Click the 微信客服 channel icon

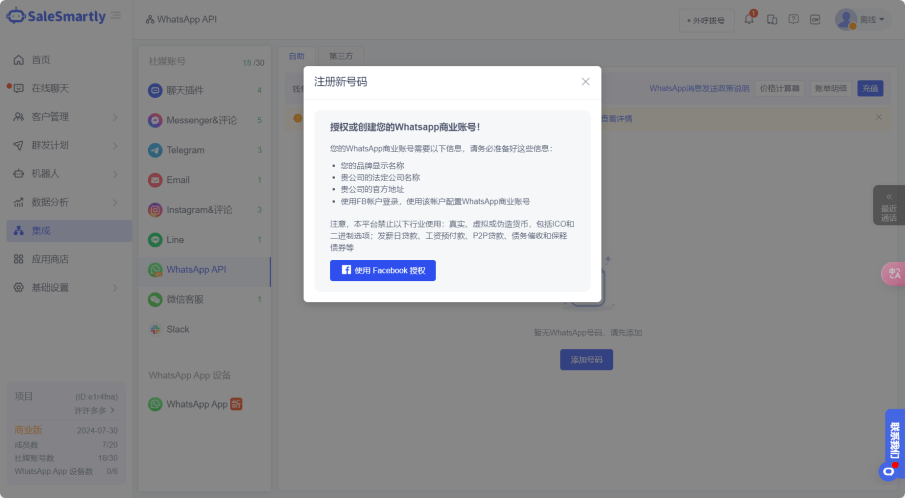(155, 299)
